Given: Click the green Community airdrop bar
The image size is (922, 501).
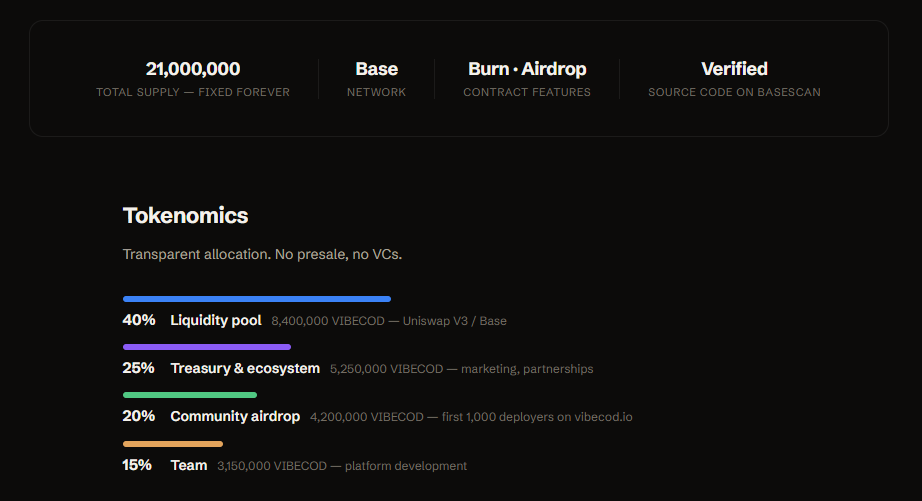Looking at the screenshot, I should pyautogui.click(x=190, y=395).
